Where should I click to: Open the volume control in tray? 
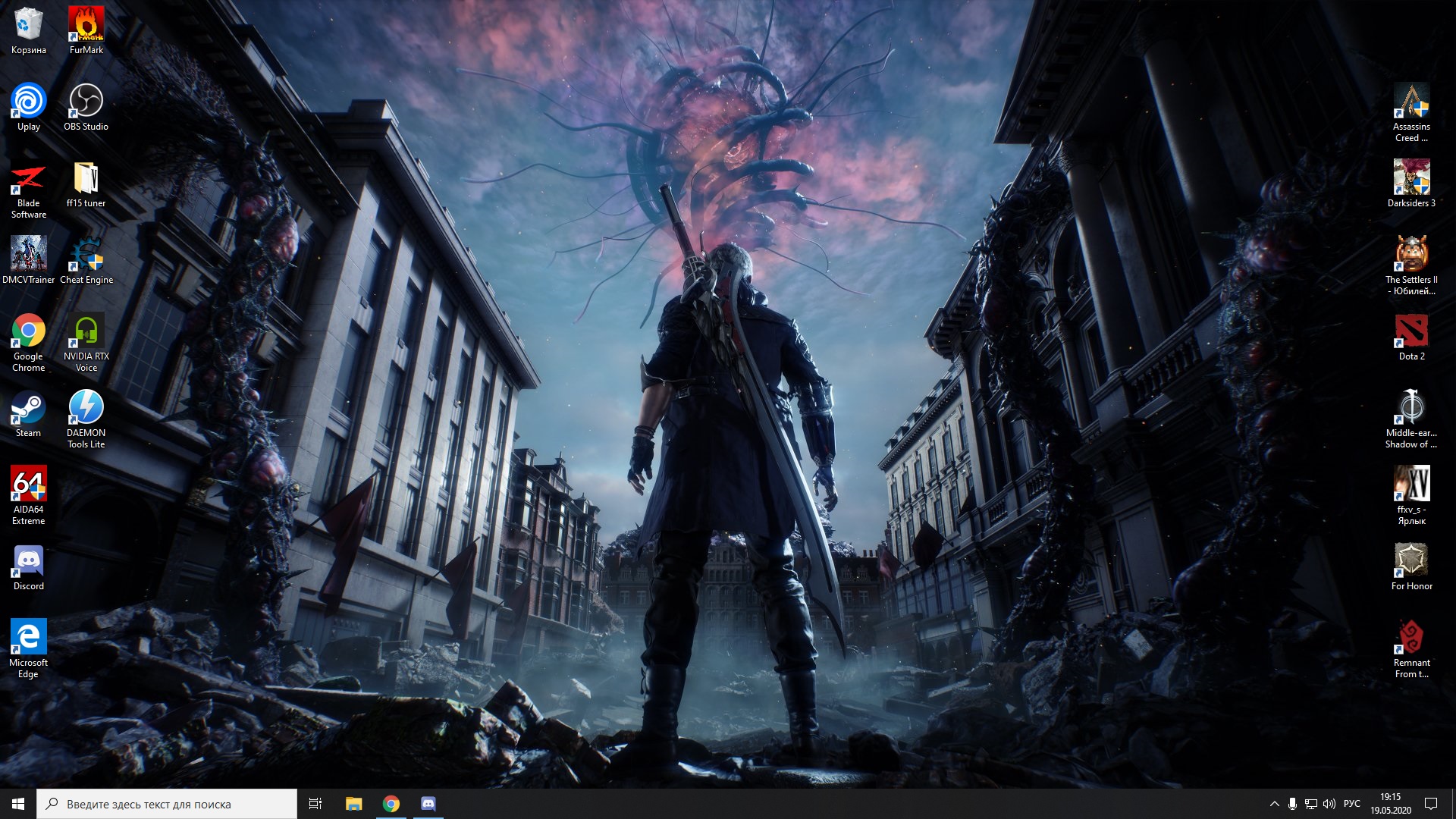pos(1329,804)
